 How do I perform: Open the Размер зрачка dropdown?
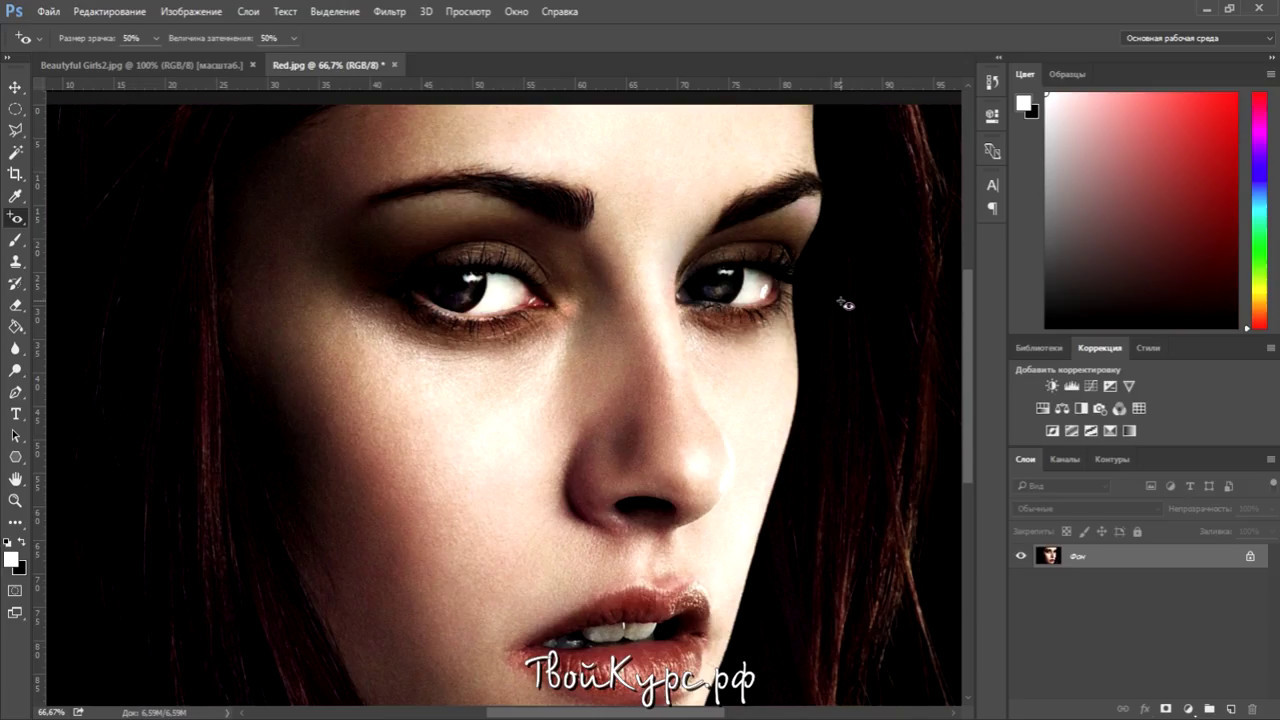click(155, 38)
